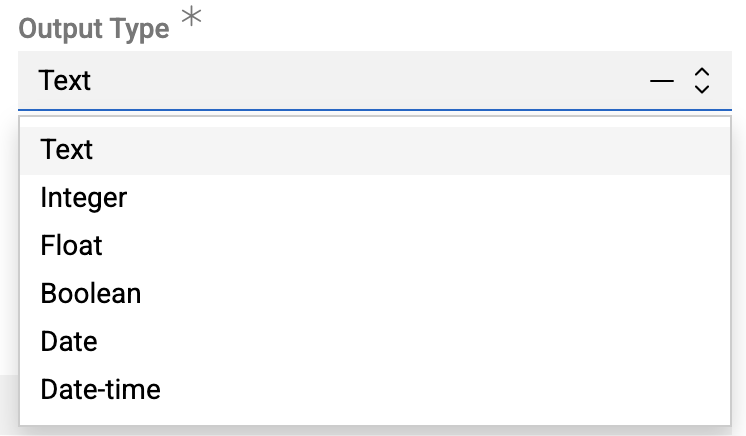Choose Integer from the dropdown list
The height and width of the screenshot is (436, 746).
(84, 198)
